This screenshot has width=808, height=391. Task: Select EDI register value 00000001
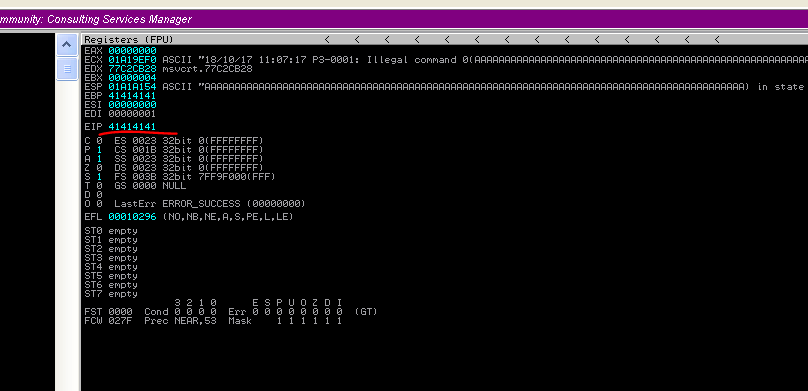(x=132, y=113)
